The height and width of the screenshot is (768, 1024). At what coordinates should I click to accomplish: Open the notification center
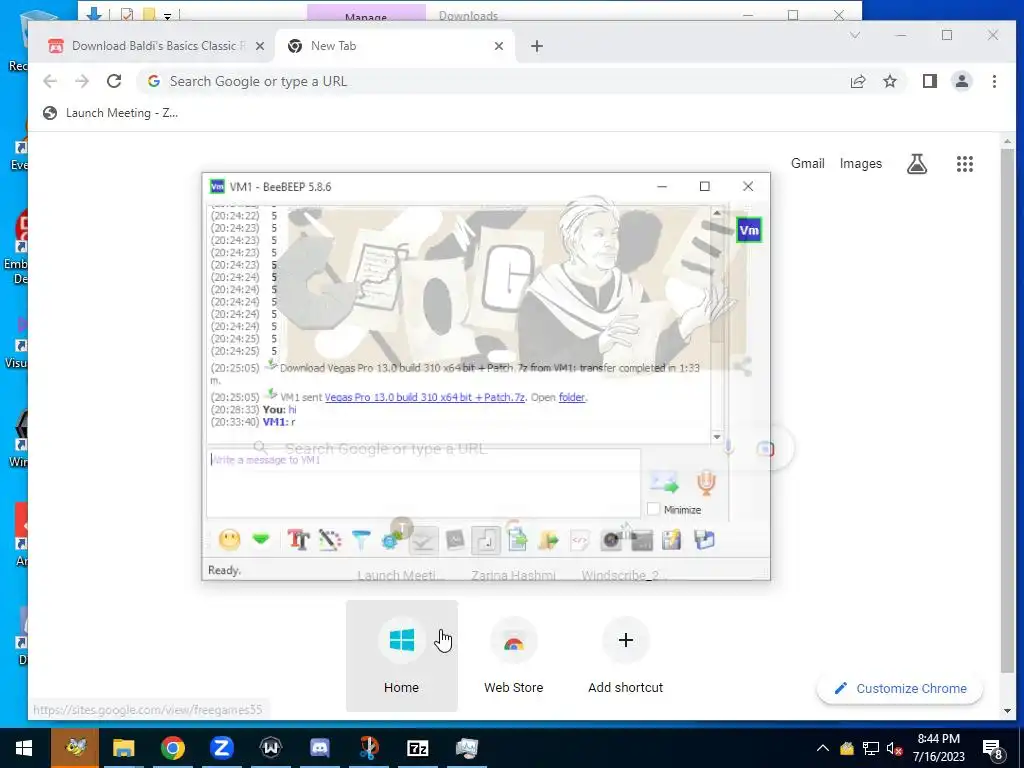click(x=993, y=749)
